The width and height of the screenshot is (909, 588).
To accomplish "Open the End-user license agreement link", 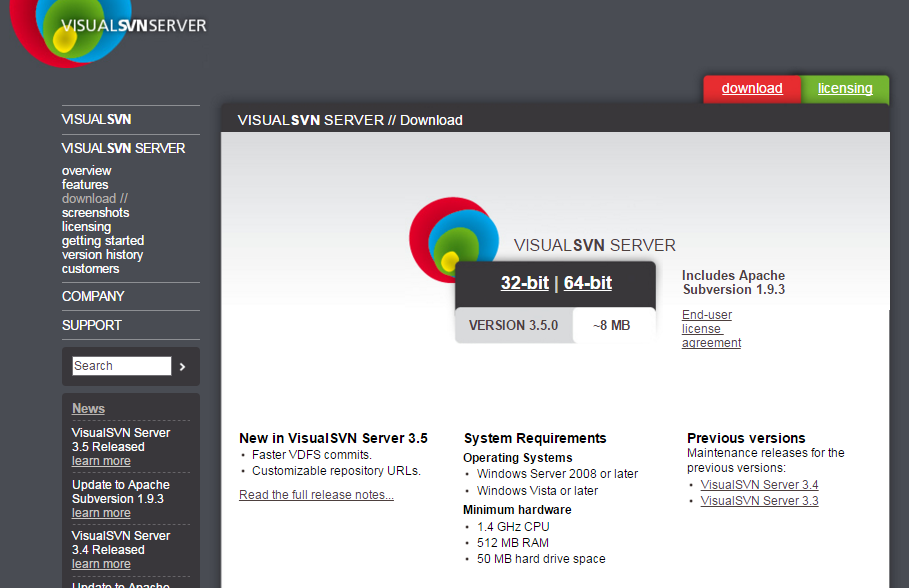I will click(711, 329).
